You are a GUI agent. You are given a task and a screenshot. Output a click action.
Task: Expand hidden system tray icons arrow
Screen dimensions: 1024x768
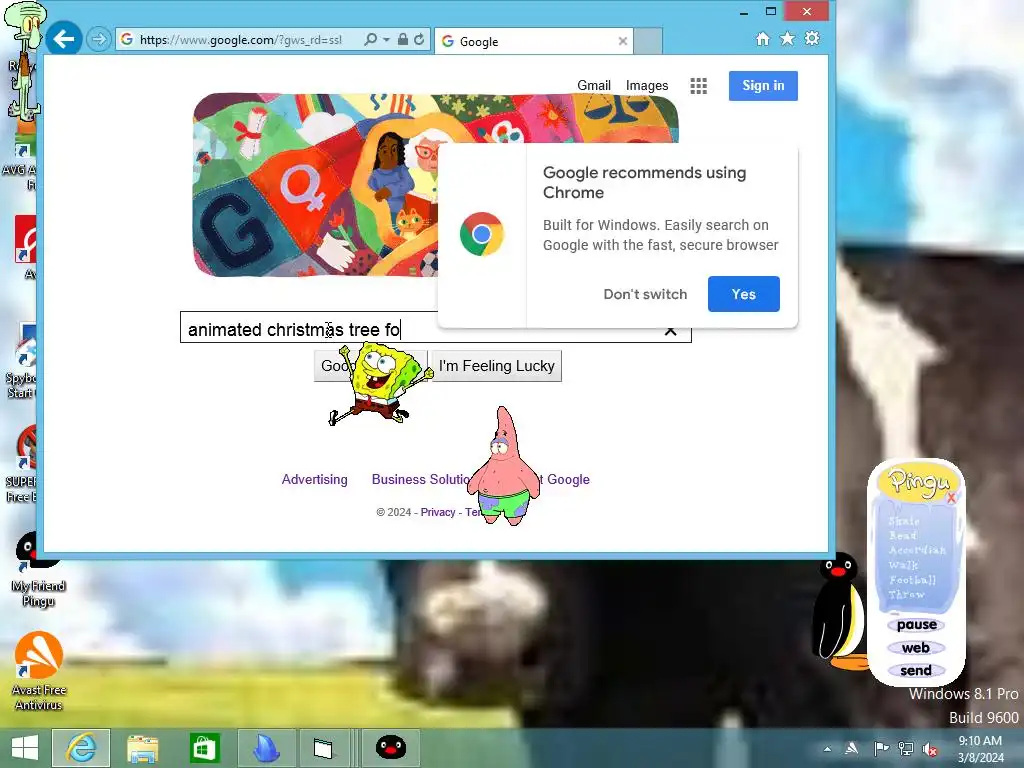[x=827, y=749]
